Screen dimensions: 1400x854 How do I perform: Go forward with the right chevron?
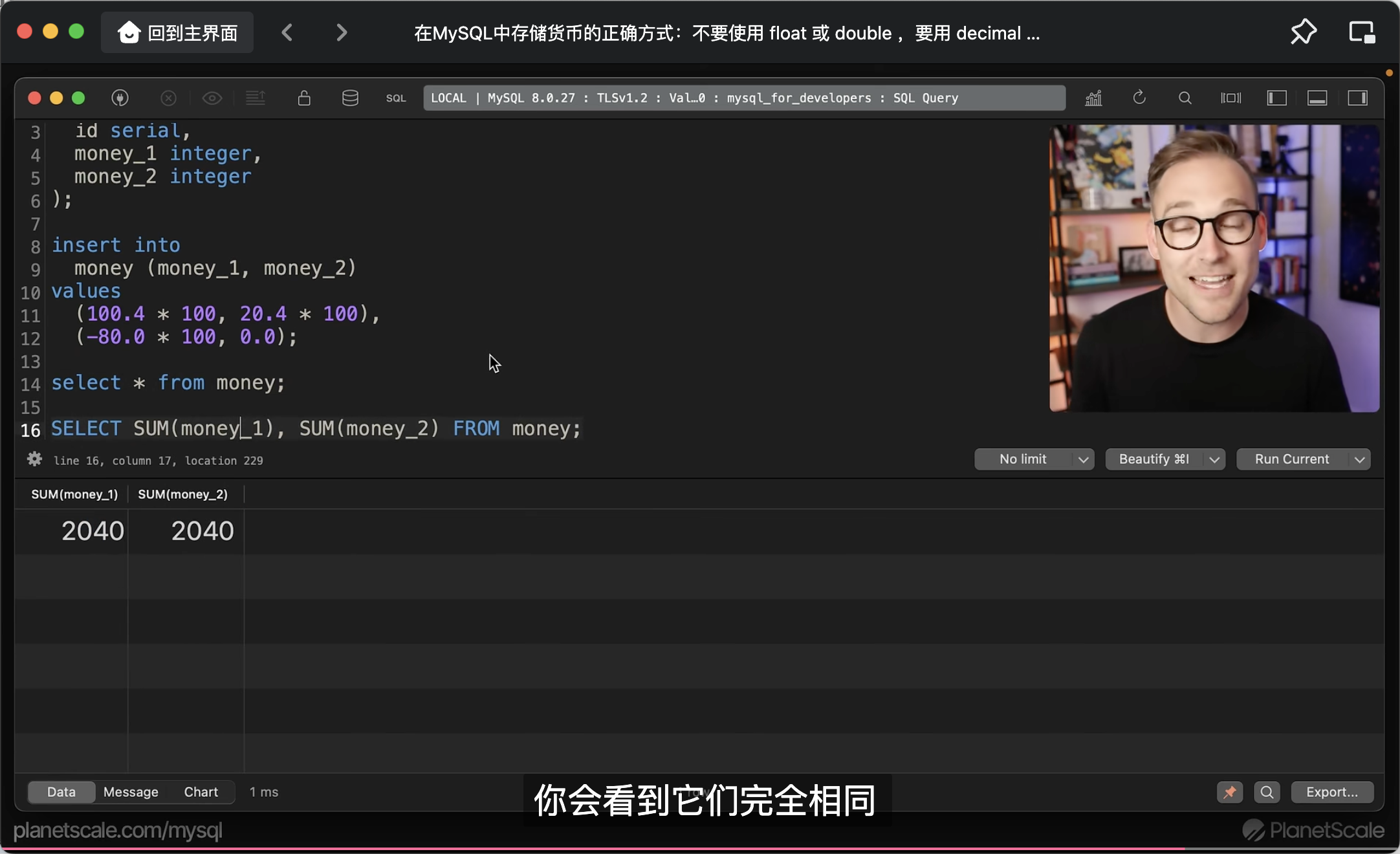(x=342, y=32)
